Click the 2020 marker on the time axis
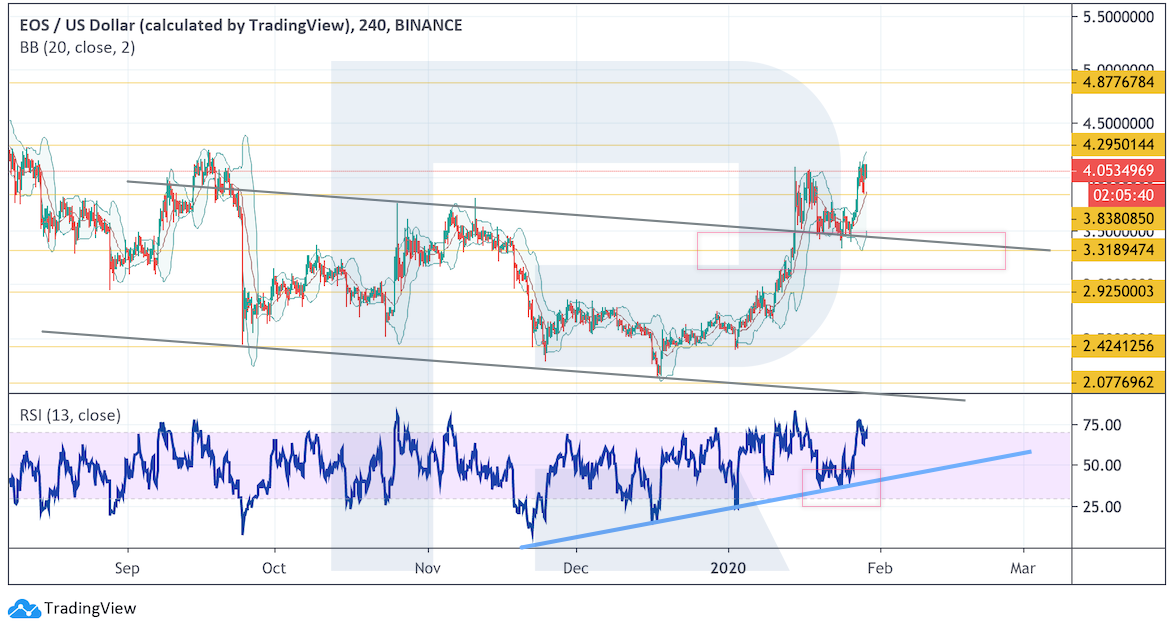This screenshot has width=1174, height=632. tap(729, 568)
